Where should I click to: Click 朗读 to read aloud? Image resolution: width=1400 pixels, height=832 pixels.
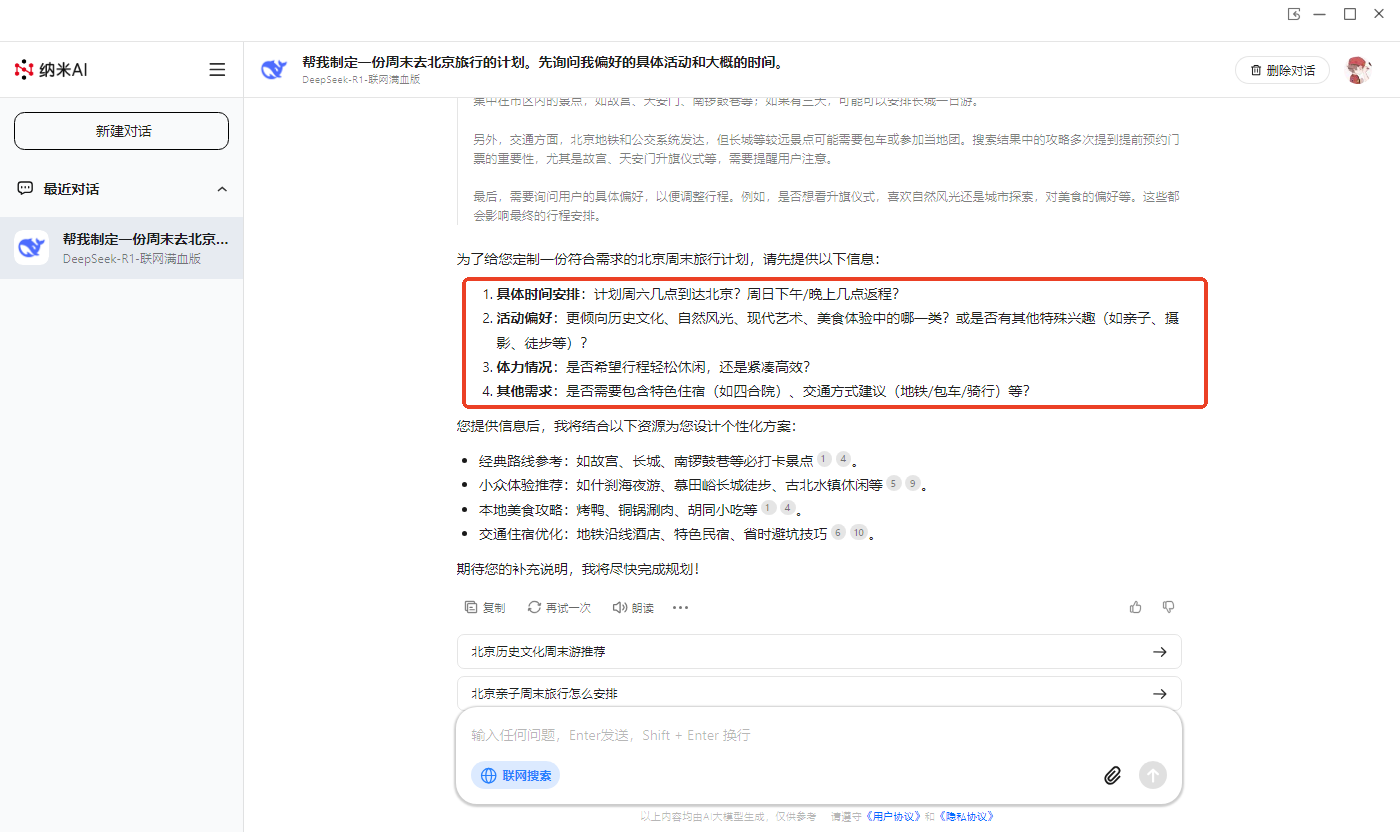[633, 607]
